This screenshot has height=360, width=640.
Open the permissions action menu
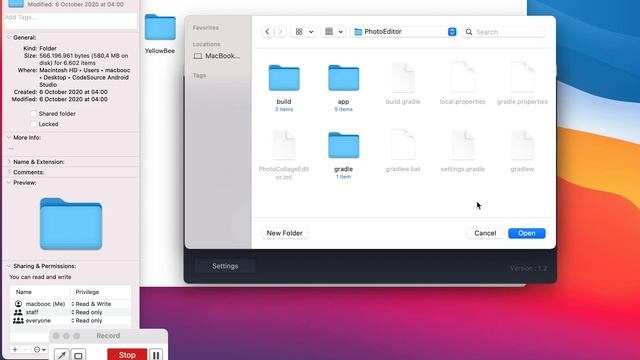(x=40, y=349)
